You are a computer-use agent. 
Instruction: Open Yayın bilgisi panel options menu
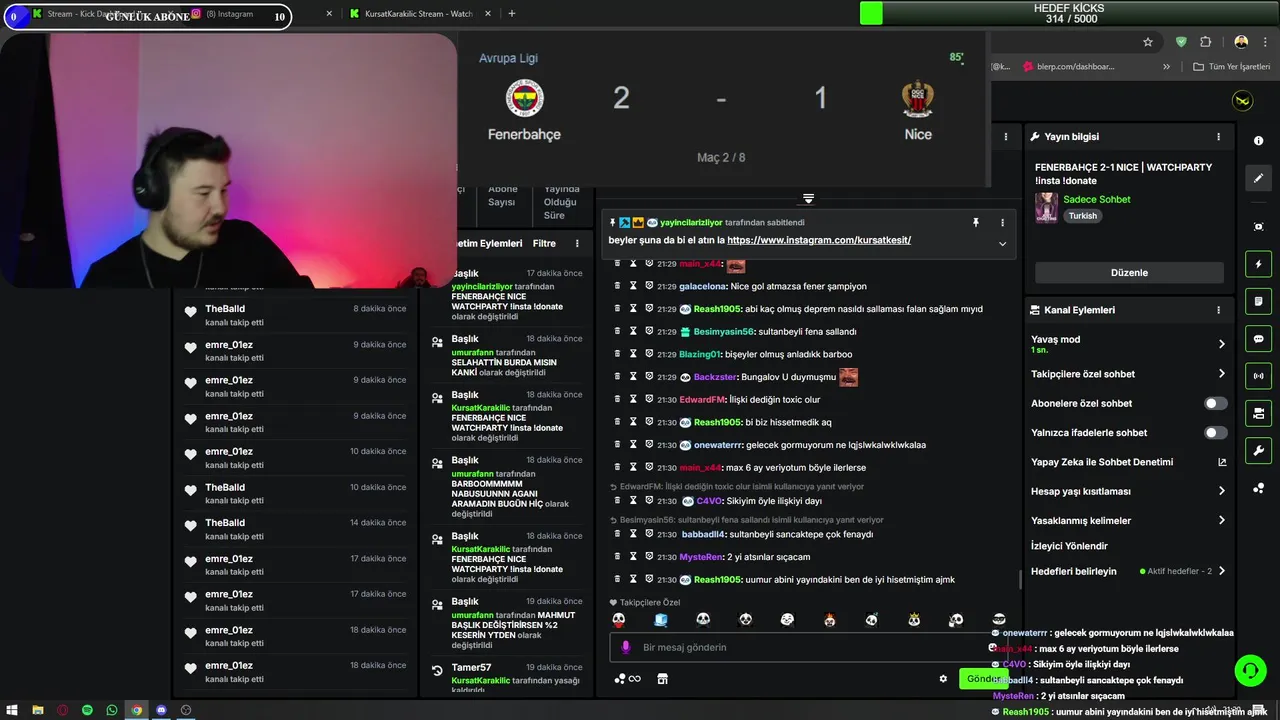pos(1218,137)
